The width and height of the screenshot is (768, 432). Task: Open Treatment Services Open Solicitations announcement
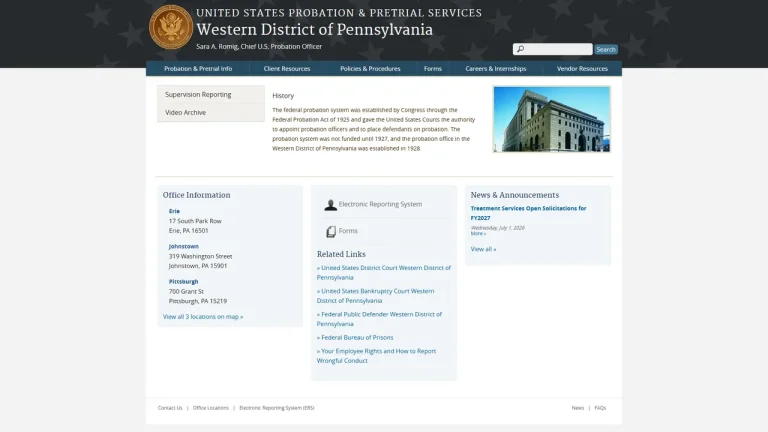click(528, 213)
